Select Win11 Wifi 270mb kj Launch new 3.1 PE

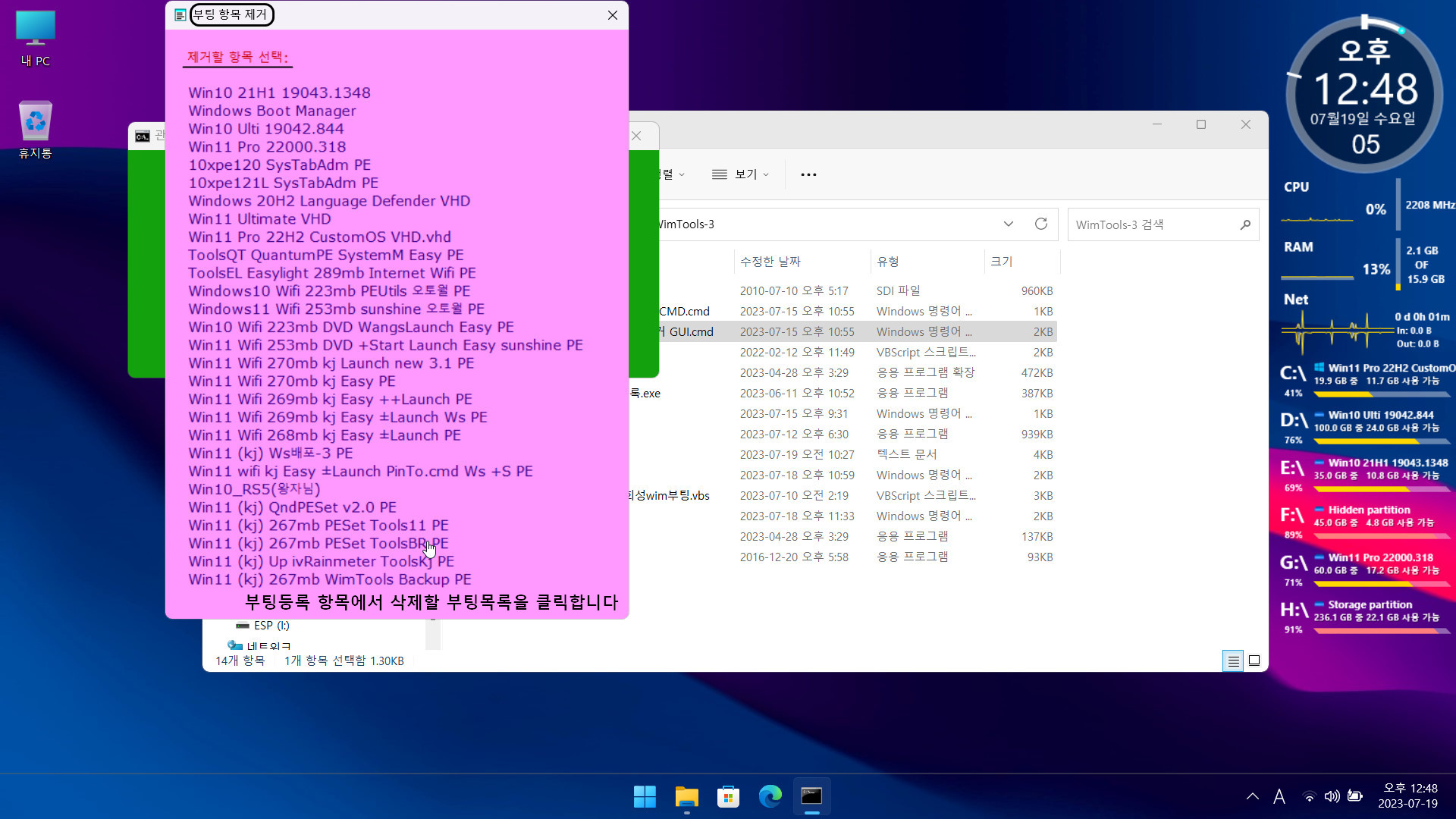[331, 363]
